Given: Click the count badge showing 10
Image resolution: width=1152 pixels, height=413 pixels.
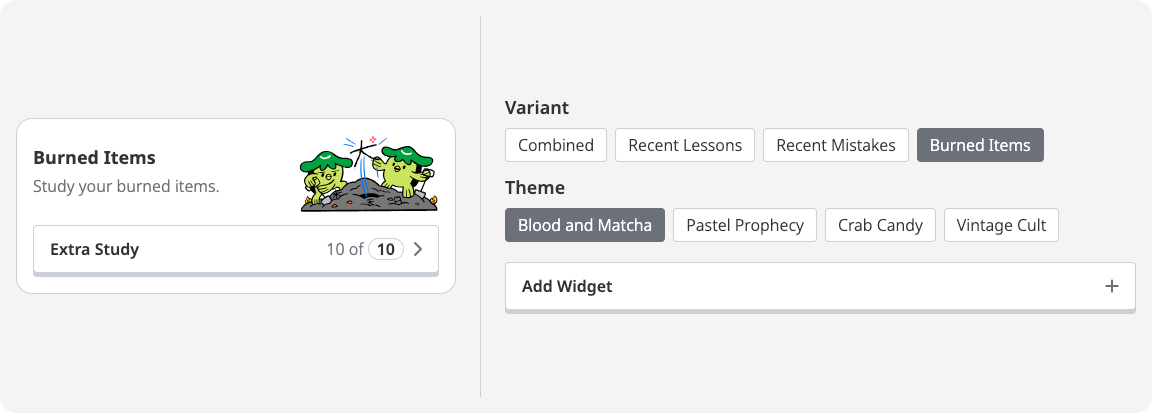Looking at the screenshot, I should (386, 250).
